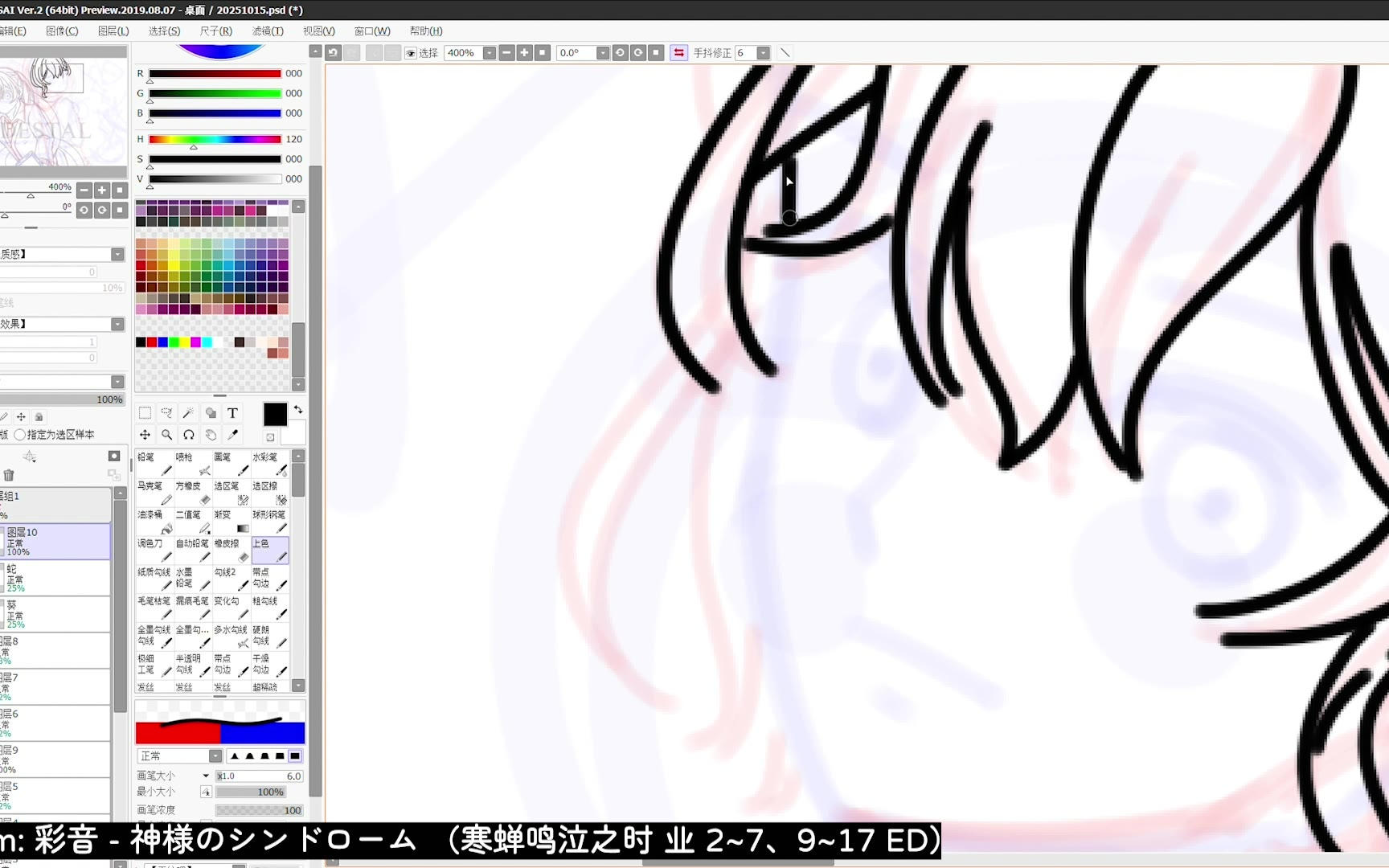Toggle min size pressure button
The height and width of the screenshot is (868, 1389).
coord(206,792)
